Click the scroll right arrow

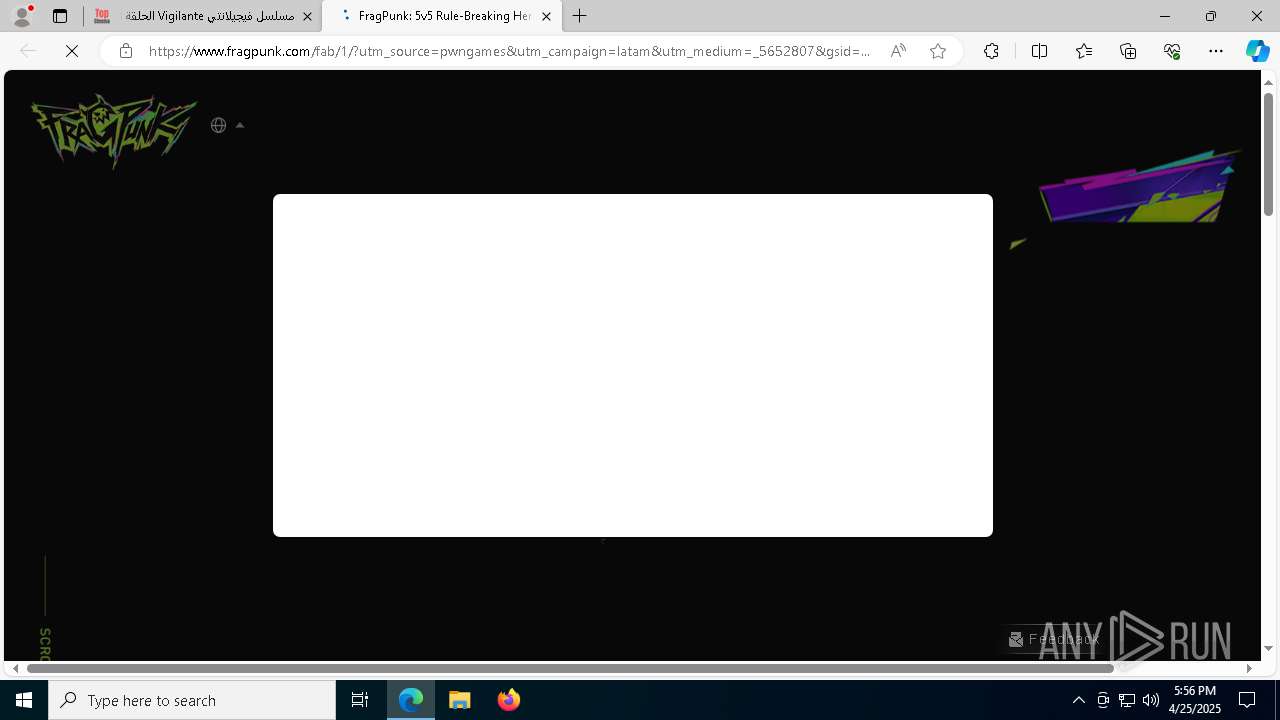tap(1249, 668)
